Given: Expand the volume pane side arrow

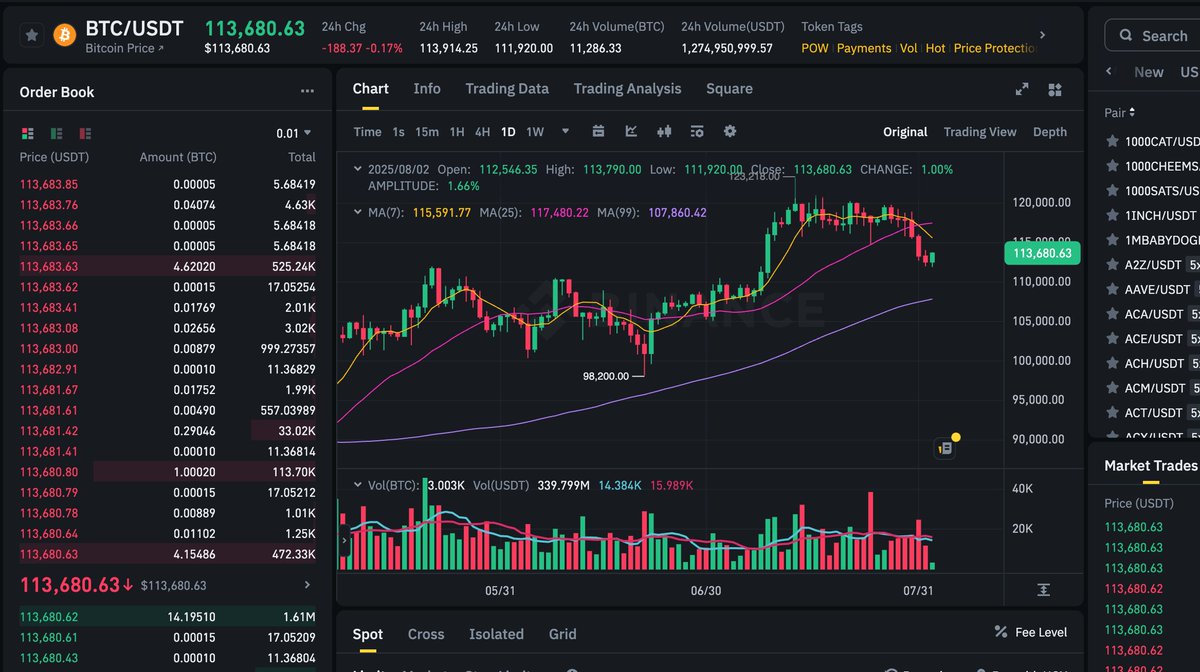Looking at the screenshot, I should pyautogui.click(x=345, y=540).
